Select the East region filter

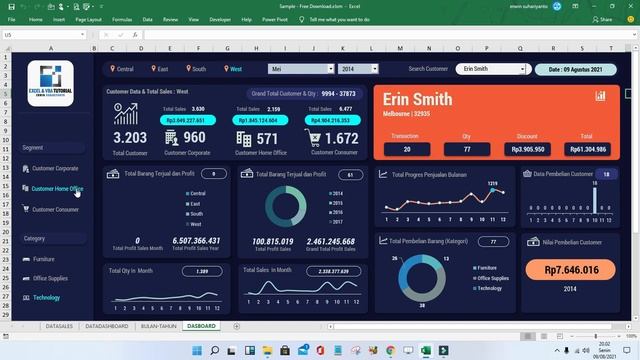tap(160, 69)
